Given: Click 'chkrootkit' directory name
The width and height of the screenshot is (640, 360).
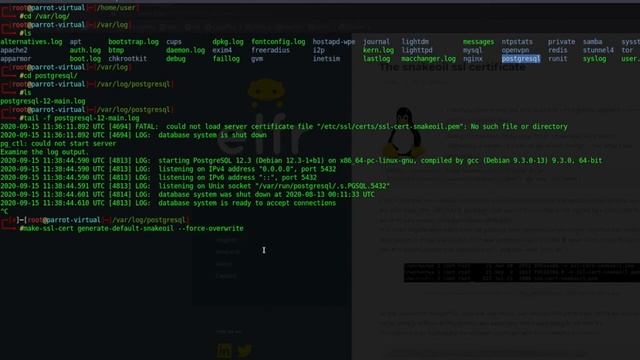Looking at the screenshot, I should click(x=127, y=59).
